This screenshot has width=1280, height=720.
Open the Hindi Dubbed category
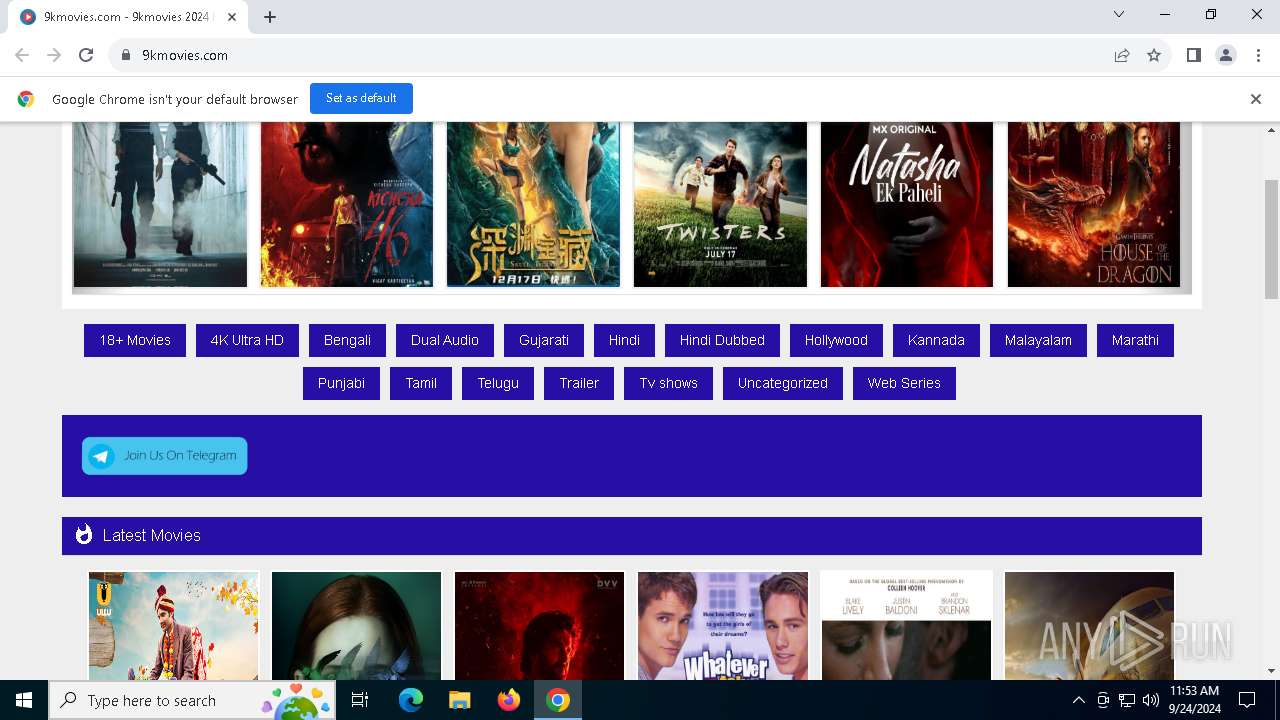click(x=722, y=340)
